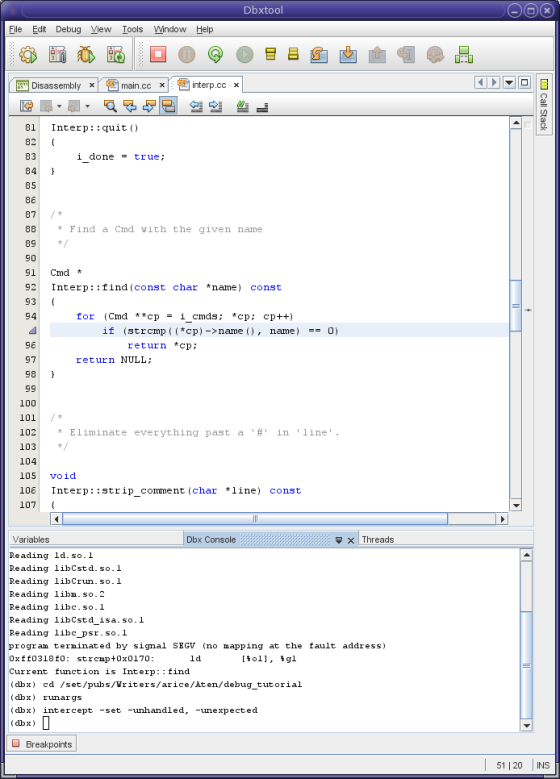
Task: Click the Uncomment lines icon
Action: pyautogui.click(x=262, y=106)
